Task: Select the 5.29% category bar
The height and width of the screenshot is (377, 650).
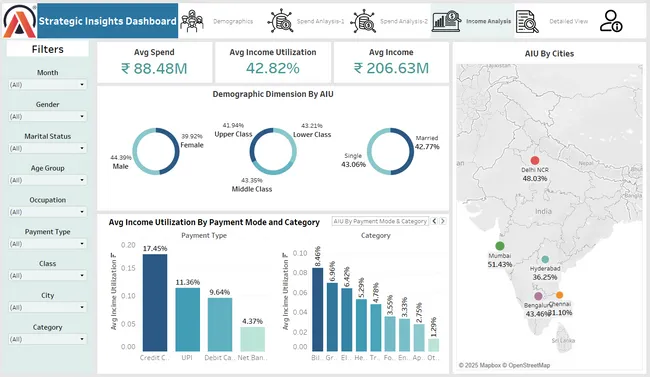Action: coord(361,325)
